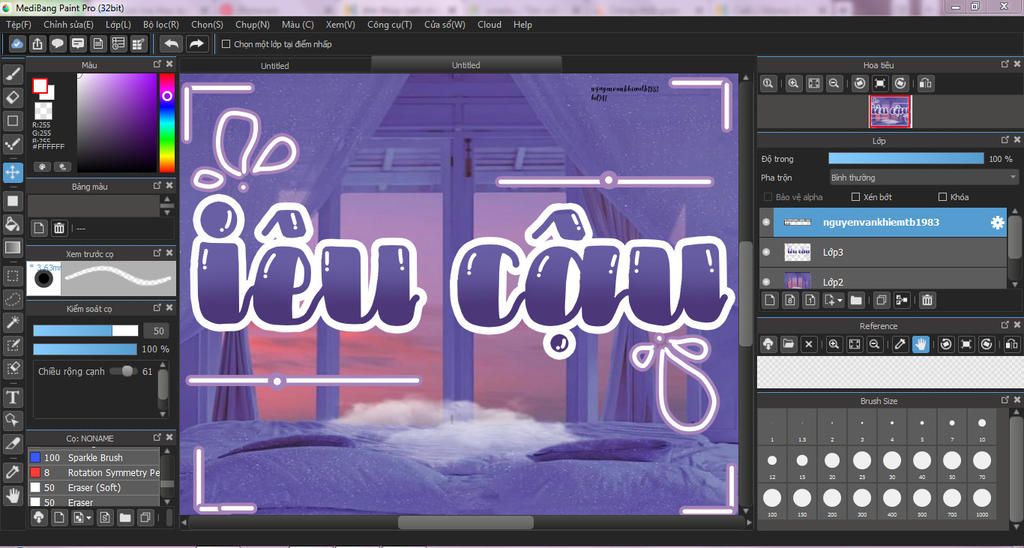1024x548 pixels.
Task: Click the Reference panel open-folder icon
Action: click(788, 344)
